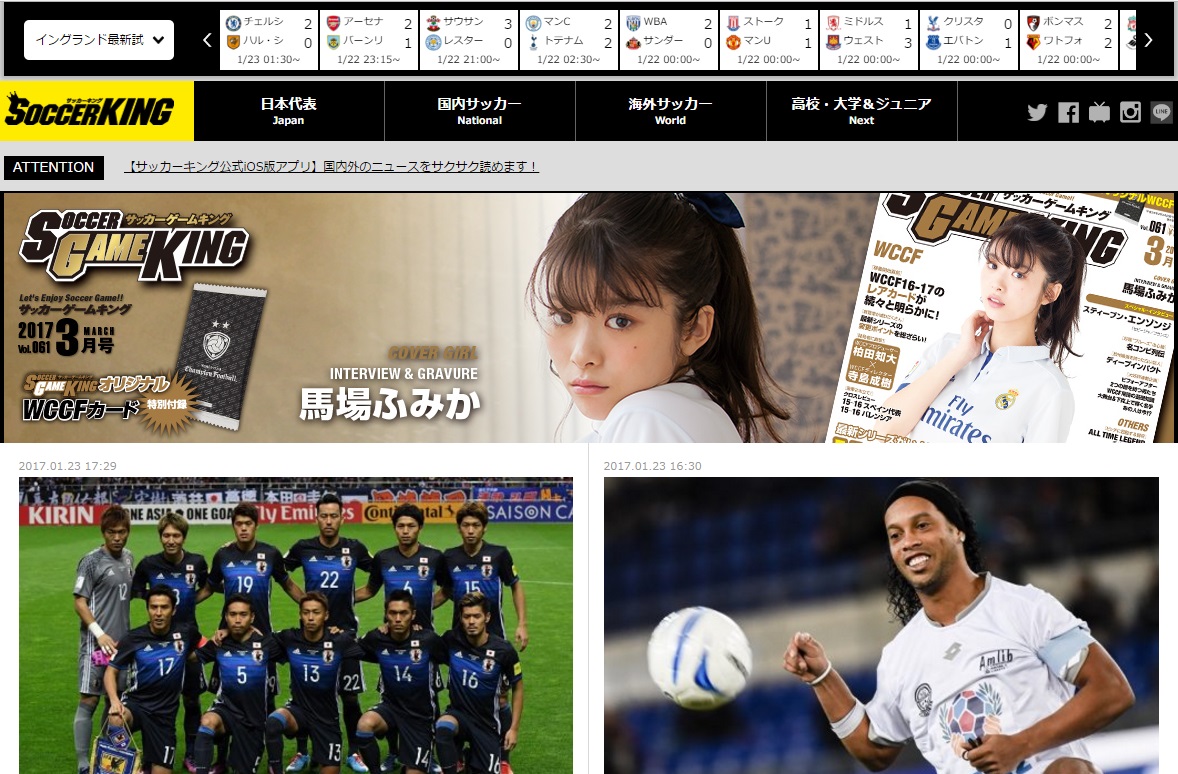1178x774 pixels.
Task: Open 日本代表 Japan menu
Action: 288,110
